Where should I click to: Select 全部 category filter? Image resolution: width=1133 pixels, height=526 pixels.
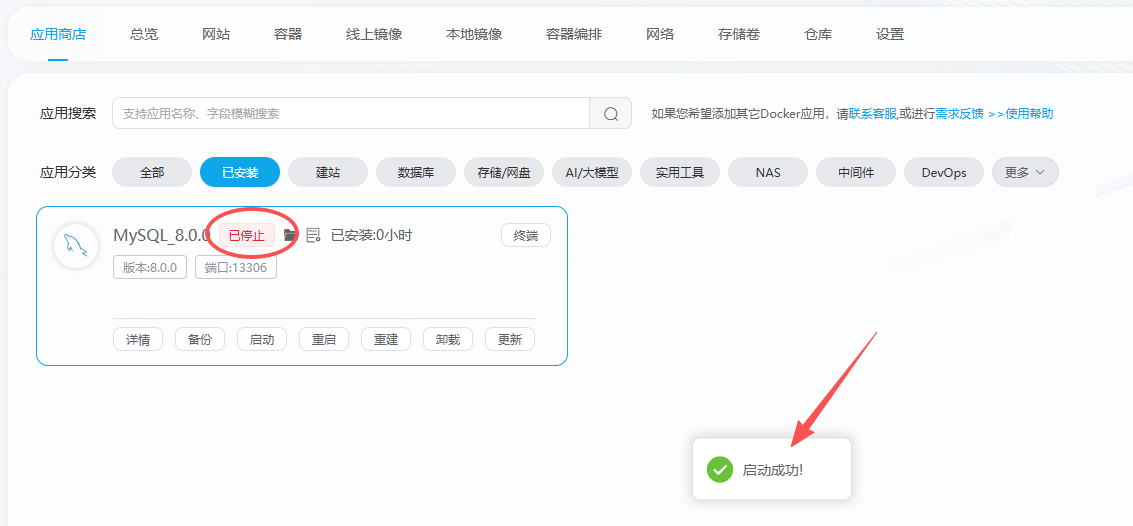point(152,172)
